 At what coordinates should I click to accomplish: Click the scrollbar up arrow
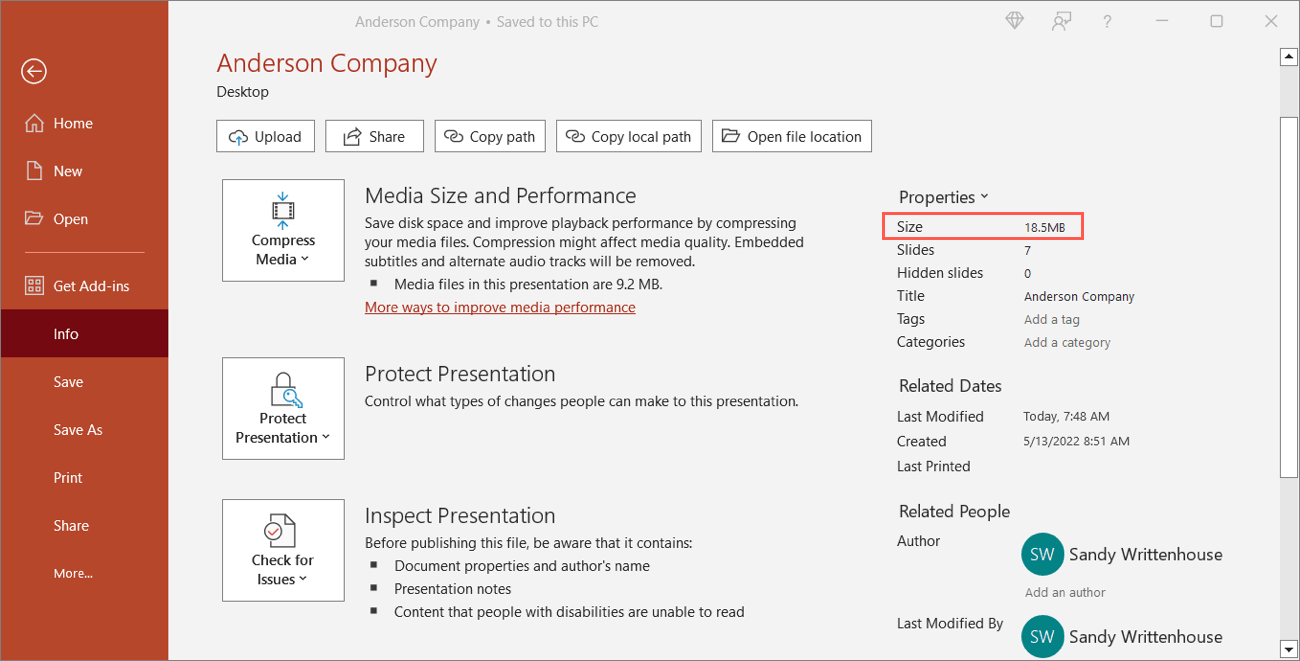point(1289,57)
